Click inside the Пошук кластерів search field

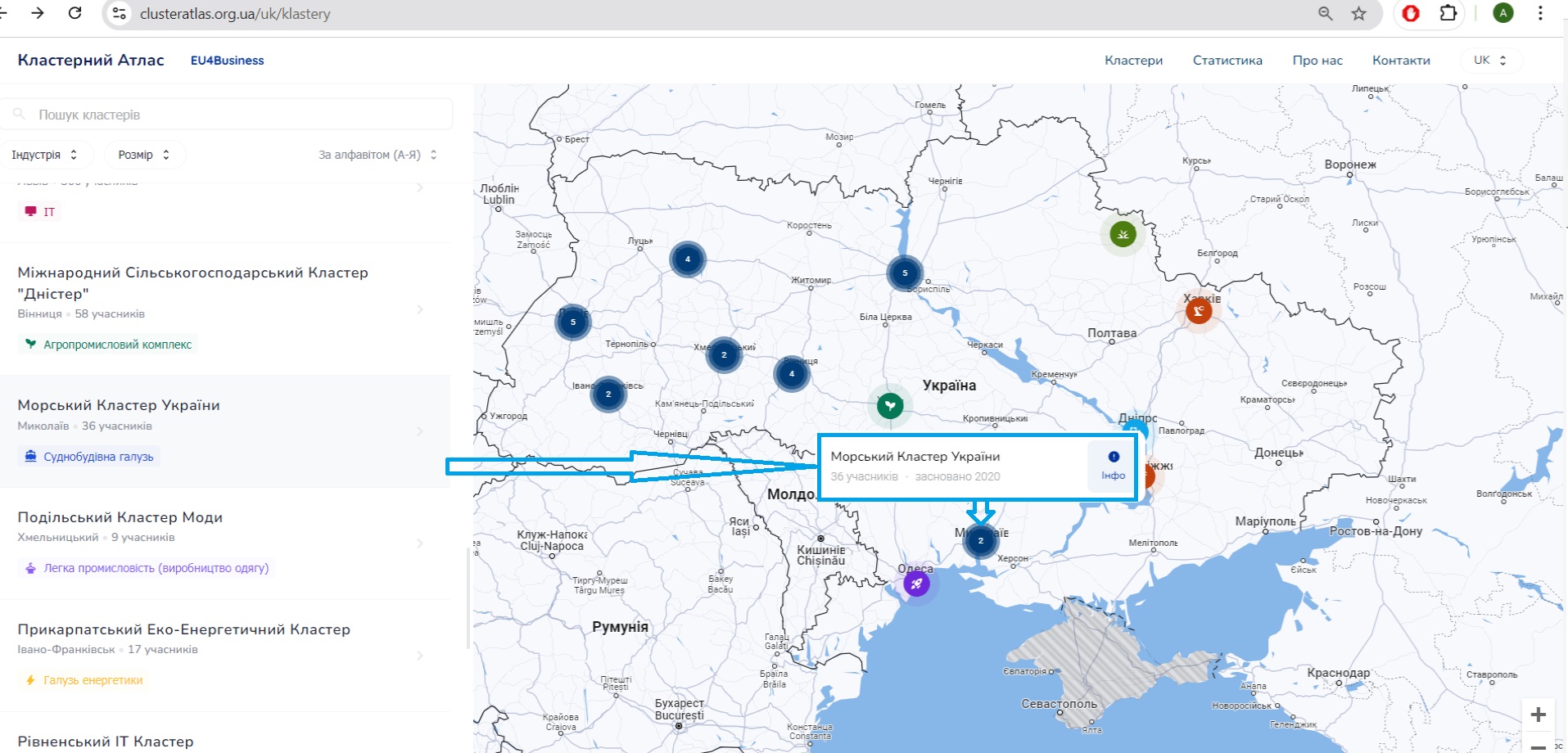click(x=226, y=114)
